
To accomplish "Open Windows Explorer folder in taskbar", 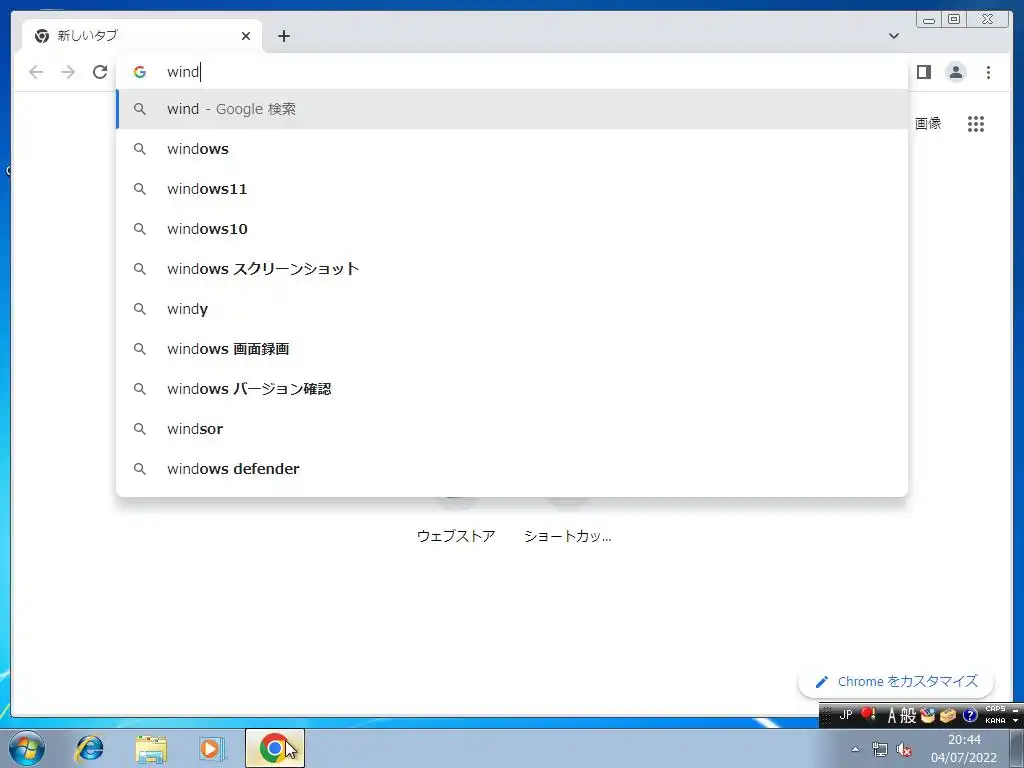I will 150,748.
